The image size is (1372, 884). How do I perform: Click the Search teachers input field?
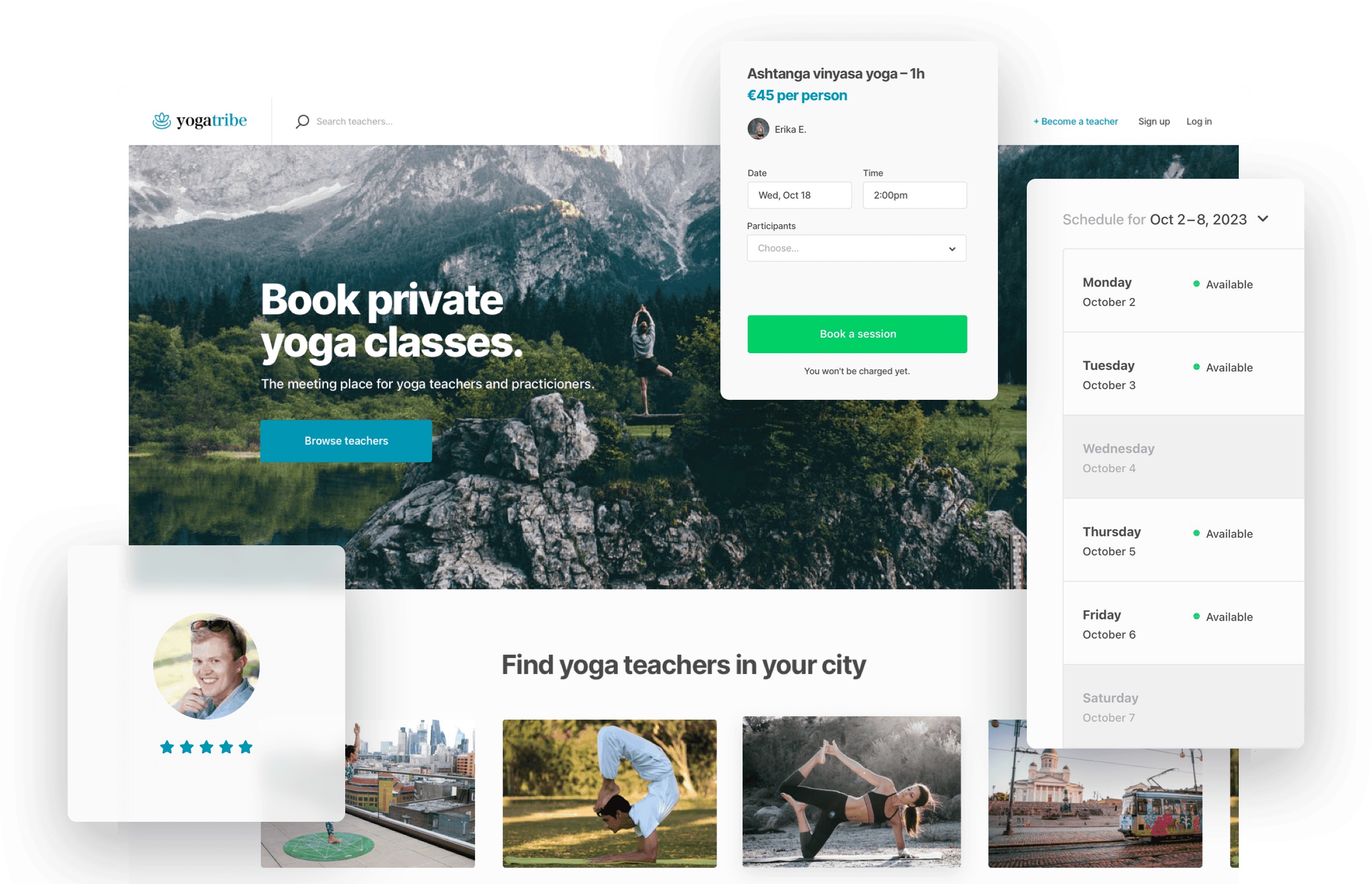pyautogui.click(x=390, y=121)
